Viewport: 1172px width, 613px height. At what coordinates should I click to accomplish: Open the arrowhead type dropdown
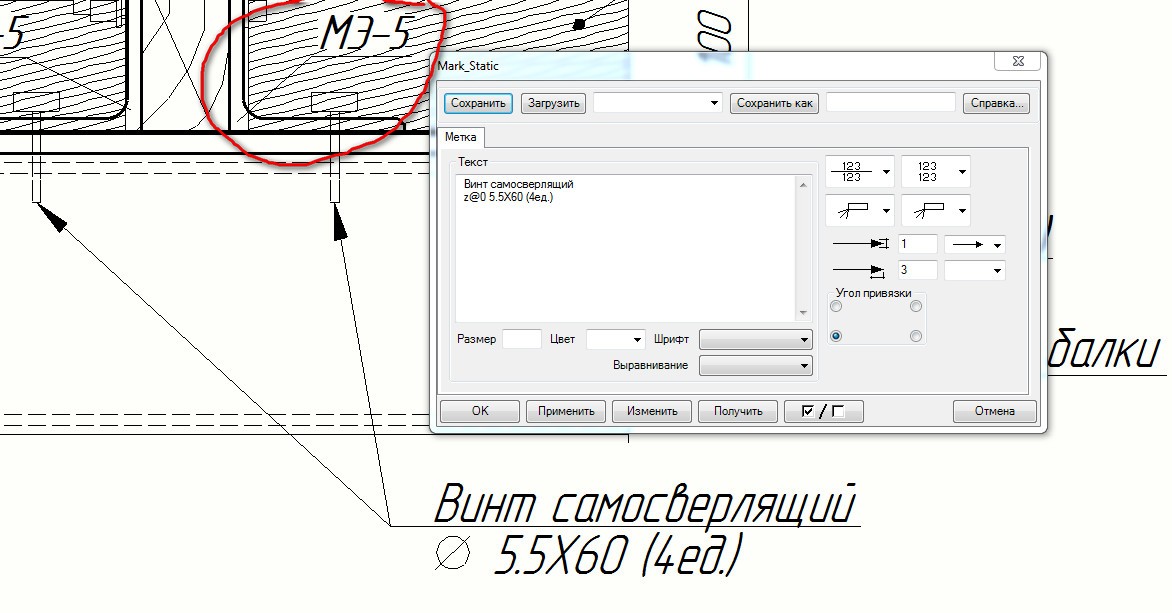click(975, 244)
